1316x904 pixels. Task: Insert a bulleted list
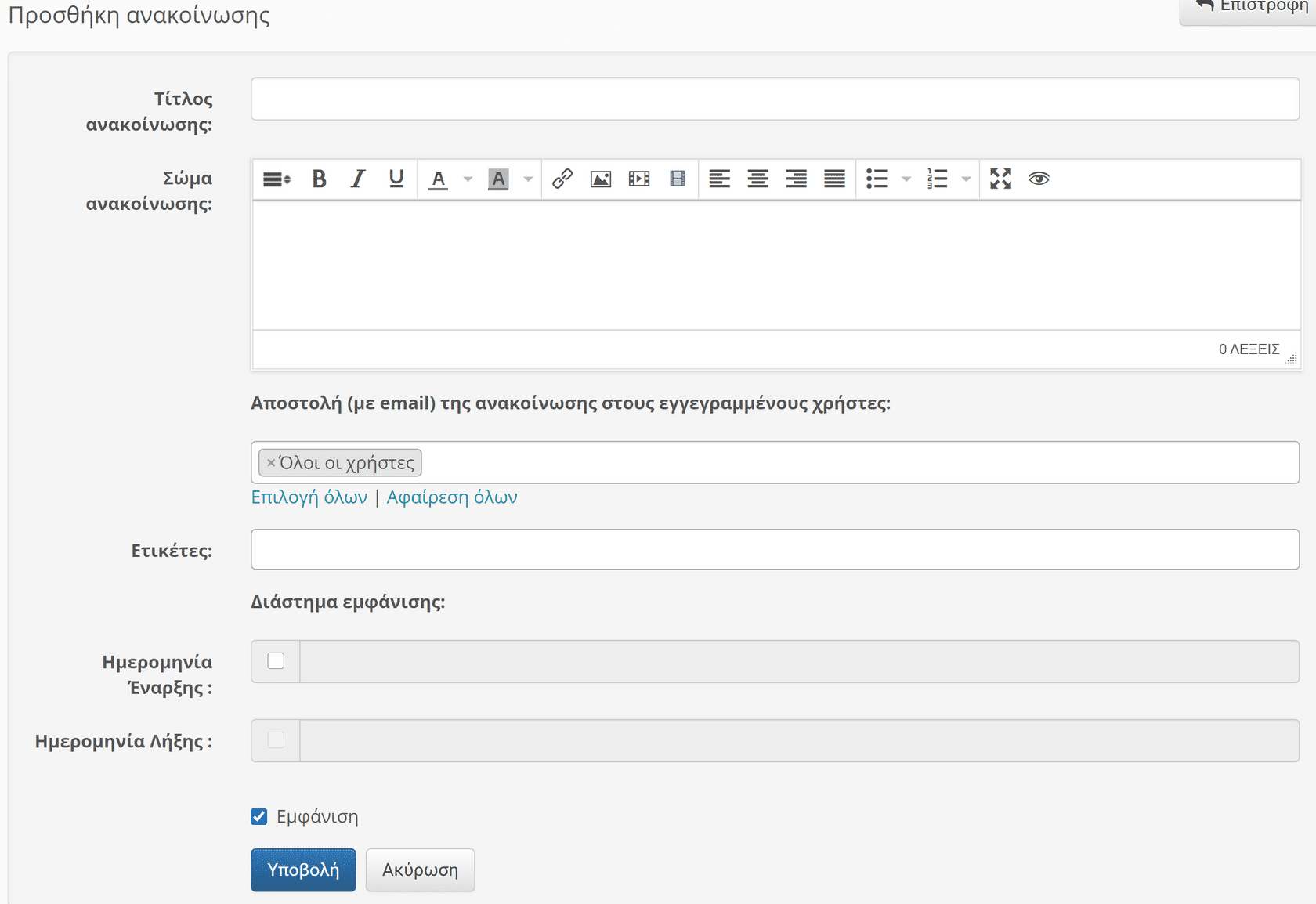point(877,179)
